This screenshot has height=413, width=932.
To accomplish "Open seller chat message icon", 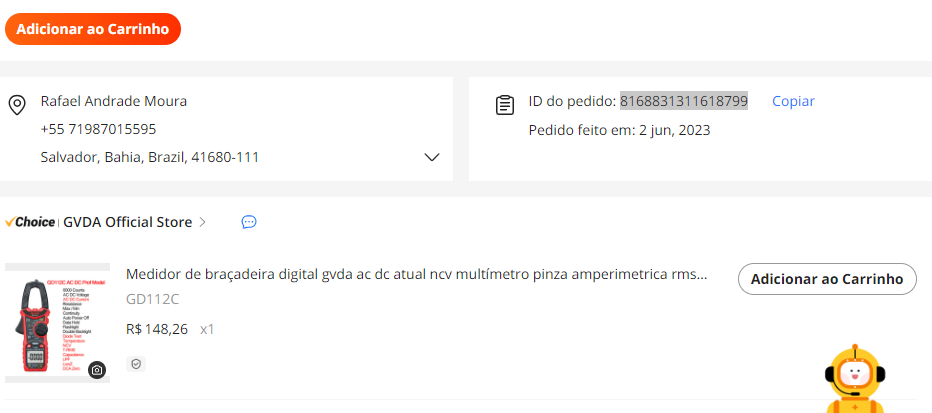I will coord(249,222).
